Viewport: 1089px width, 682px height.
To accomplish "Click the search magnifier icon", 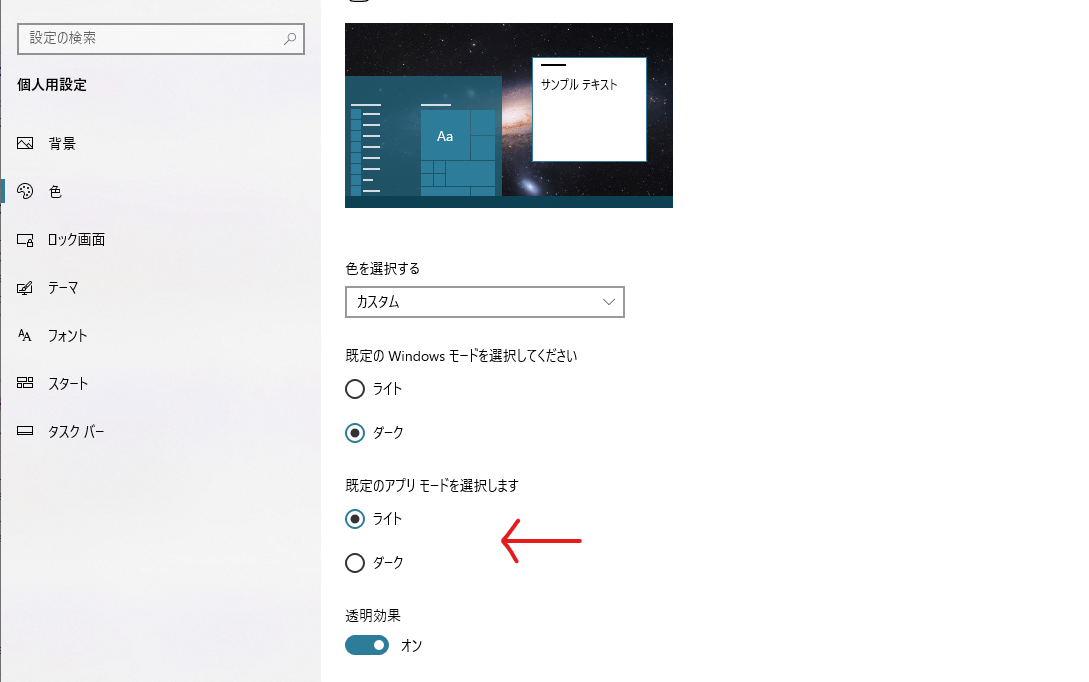I will click(x=291, y=38).
